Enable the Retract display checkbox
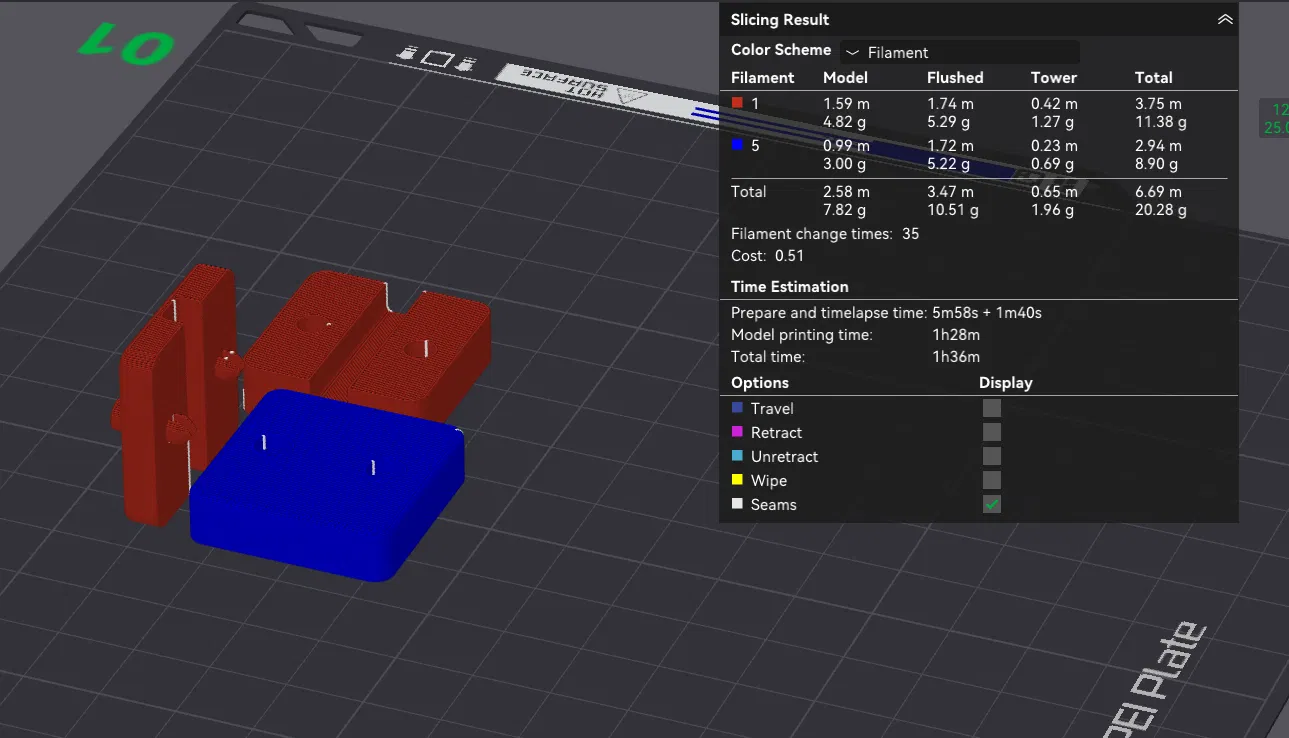 [992, 432]
